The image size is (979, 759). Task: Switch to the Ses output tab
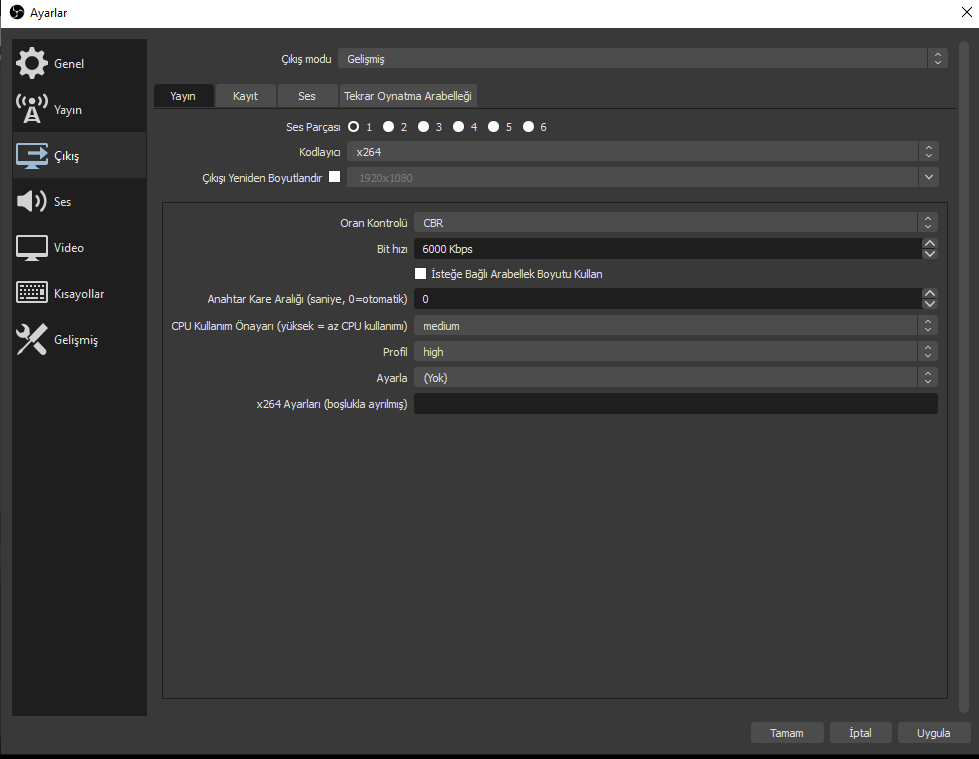click(307, 96)
